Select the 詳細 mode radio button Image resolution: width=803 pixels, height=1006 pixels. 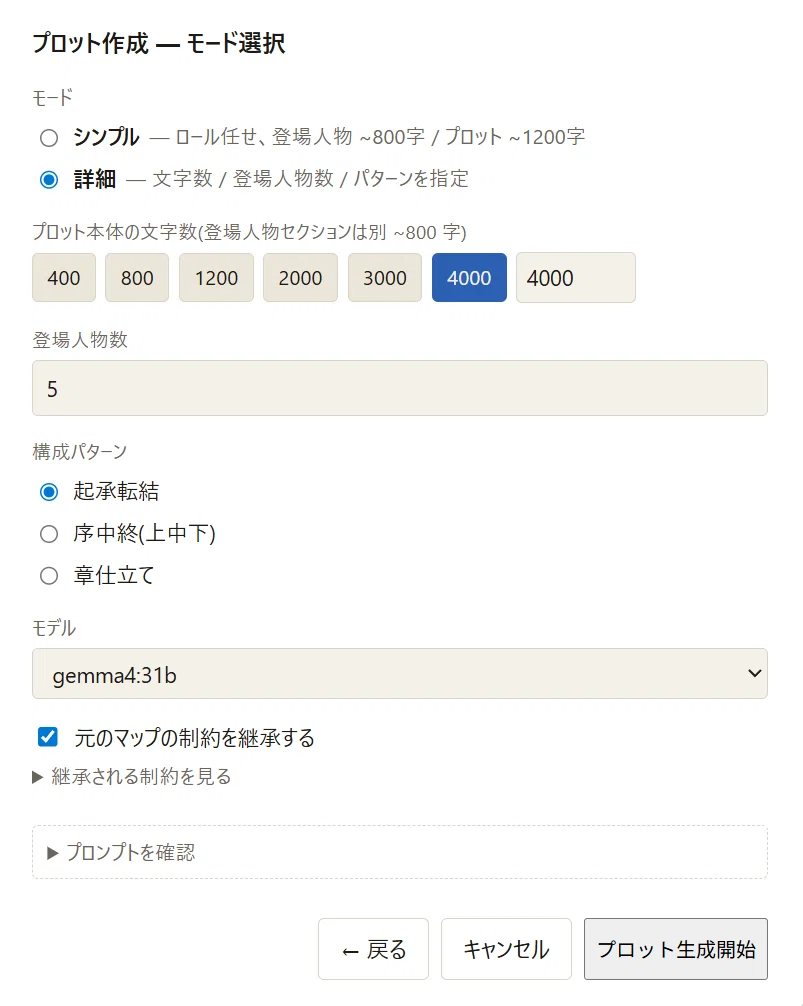click(49, 180)
